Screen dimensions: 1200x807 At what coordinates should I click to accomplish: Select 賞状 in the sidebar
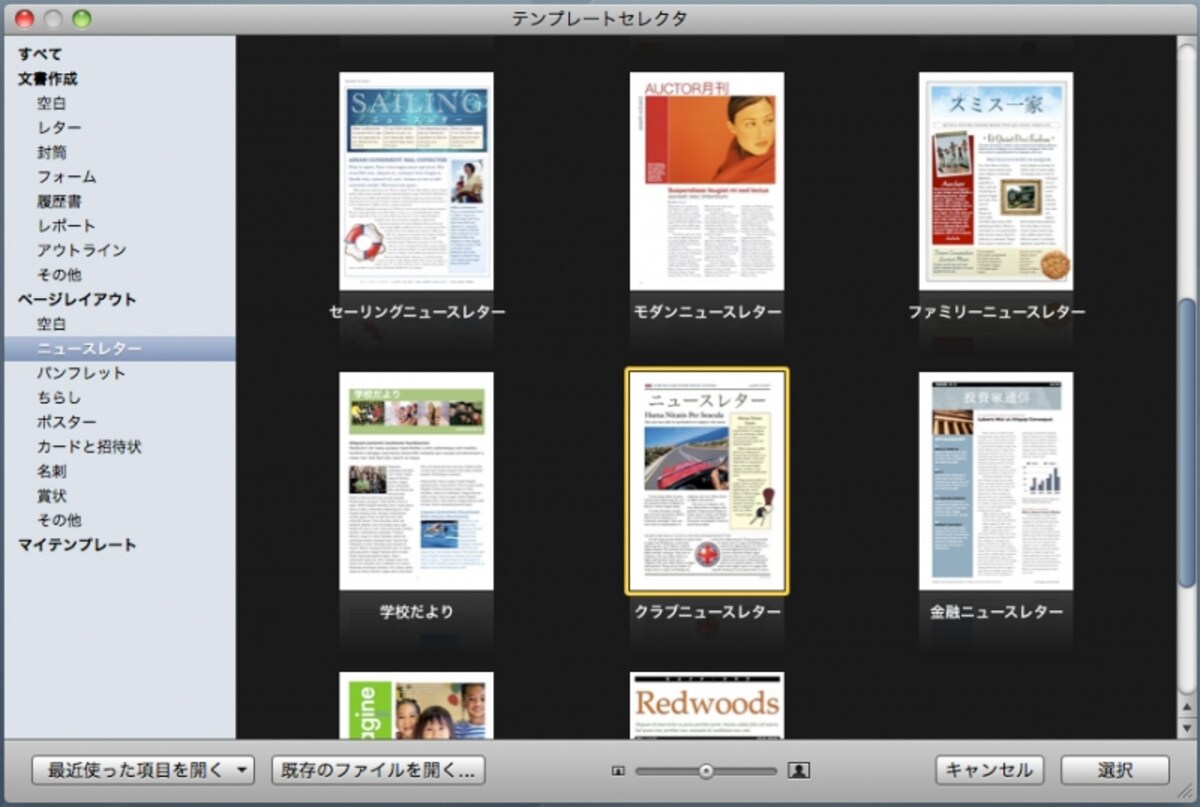[52, 496]
